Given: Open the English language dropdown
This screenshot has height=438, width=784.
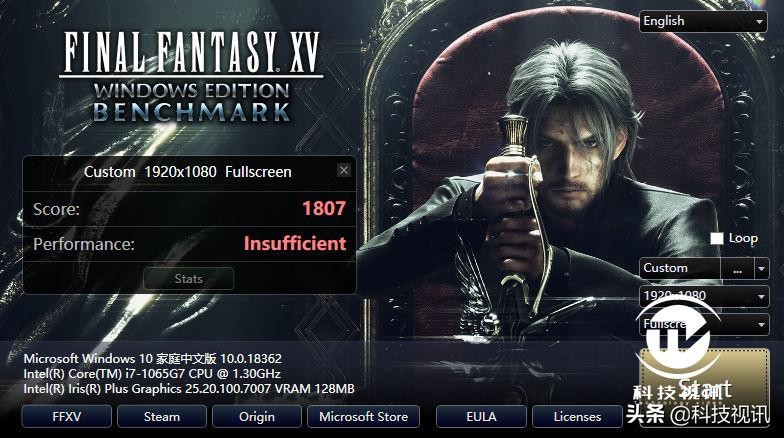Looking at the screenshot, I should [x=703, y=22].
